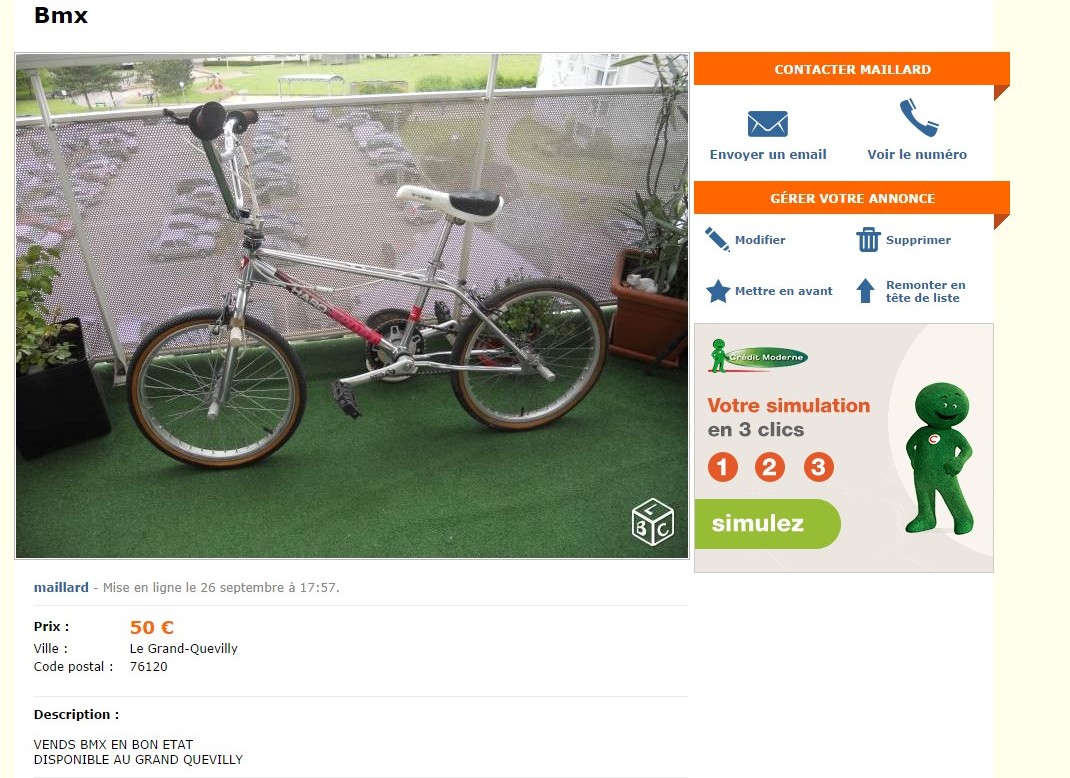Select Mettre en avant option
This screenshot has width=1070, height=778.
pyautogui.click(x=783, y=291)
